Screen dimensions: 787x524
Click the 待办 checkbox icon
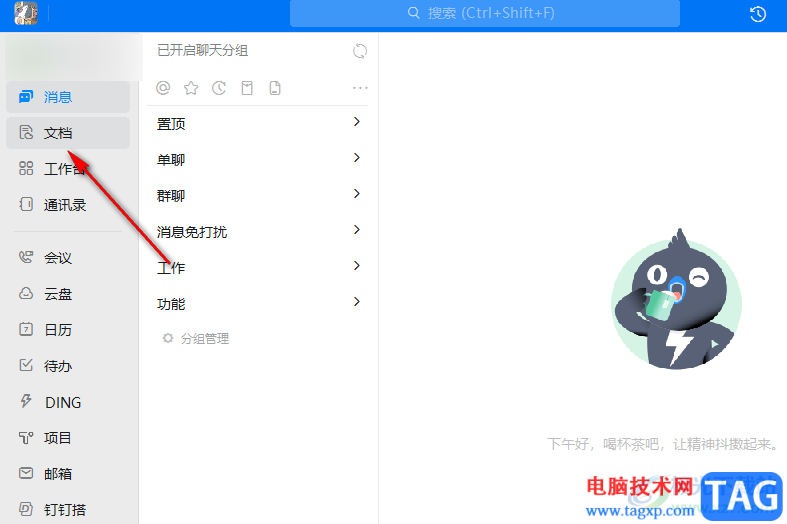(26, 365)
